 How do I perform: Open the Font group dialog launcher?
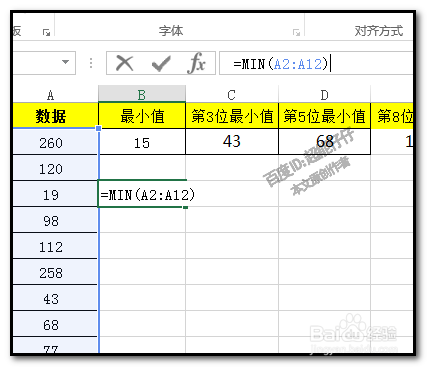pos(296,32)
